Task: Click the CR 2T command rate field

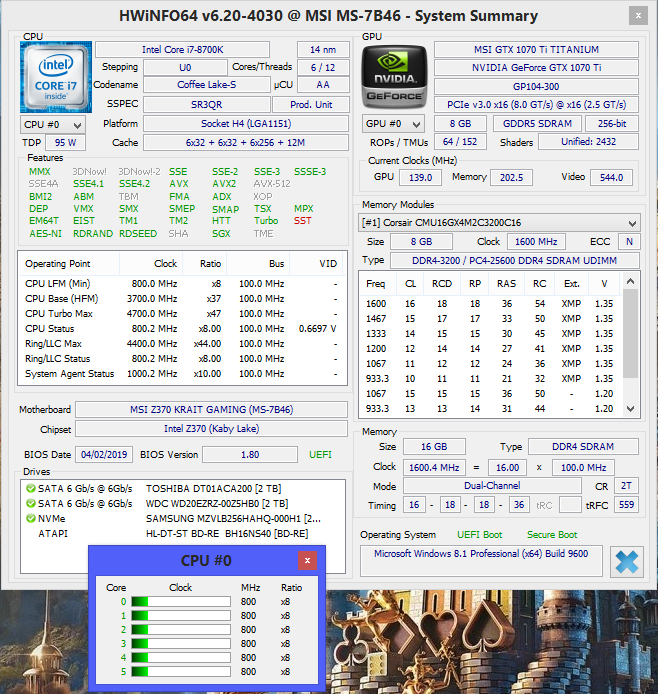Action: [626, 486]
